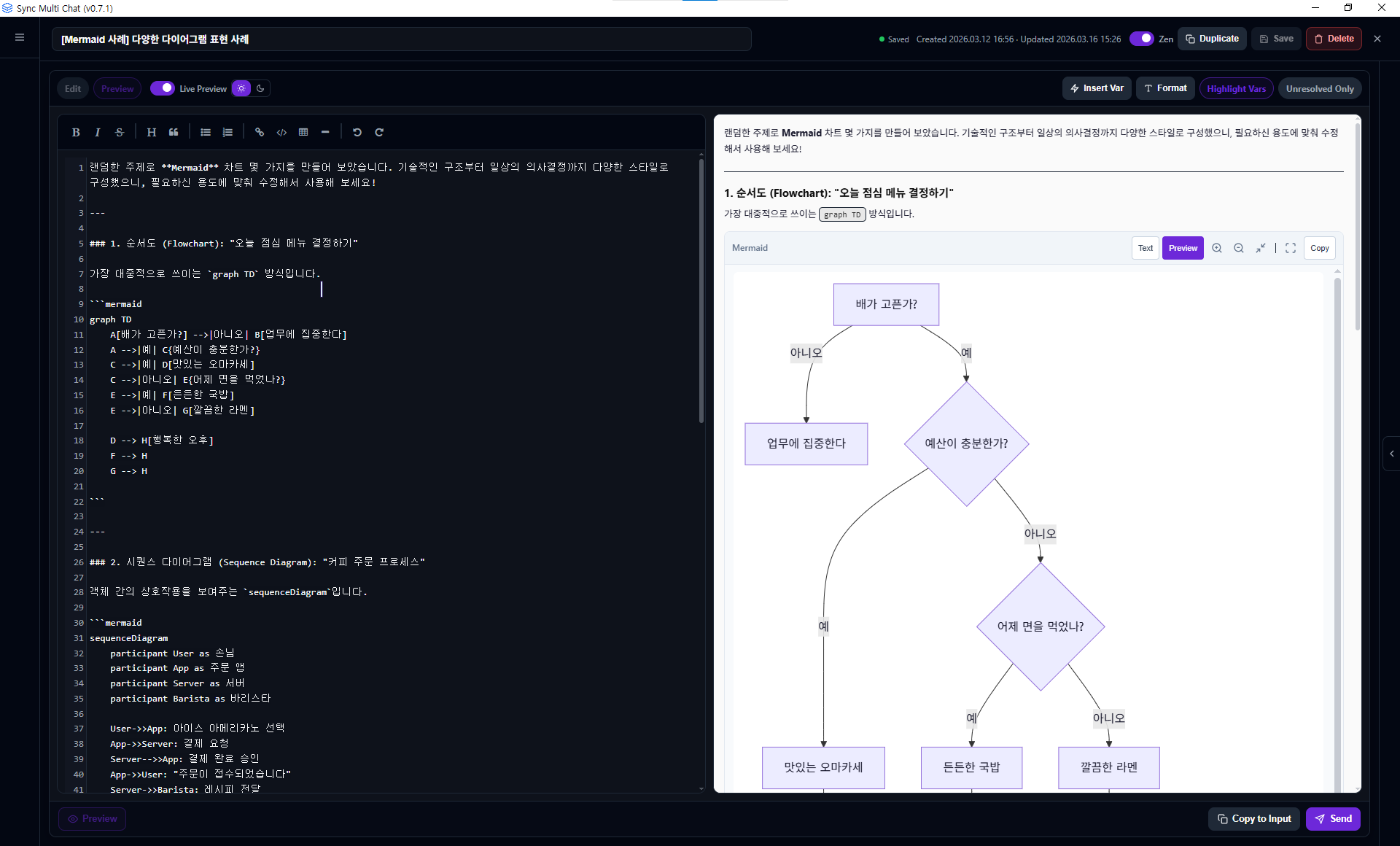
Task: Open the hamburger sidebar menu
Action: (x=20, y=37)
